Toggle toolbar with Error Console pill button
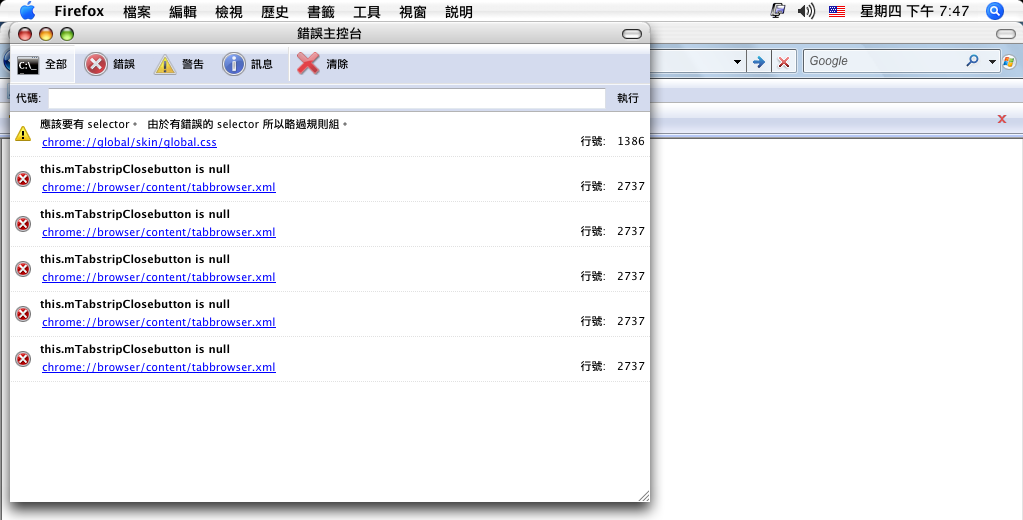1023x520 pixels. tap(631, 34)
